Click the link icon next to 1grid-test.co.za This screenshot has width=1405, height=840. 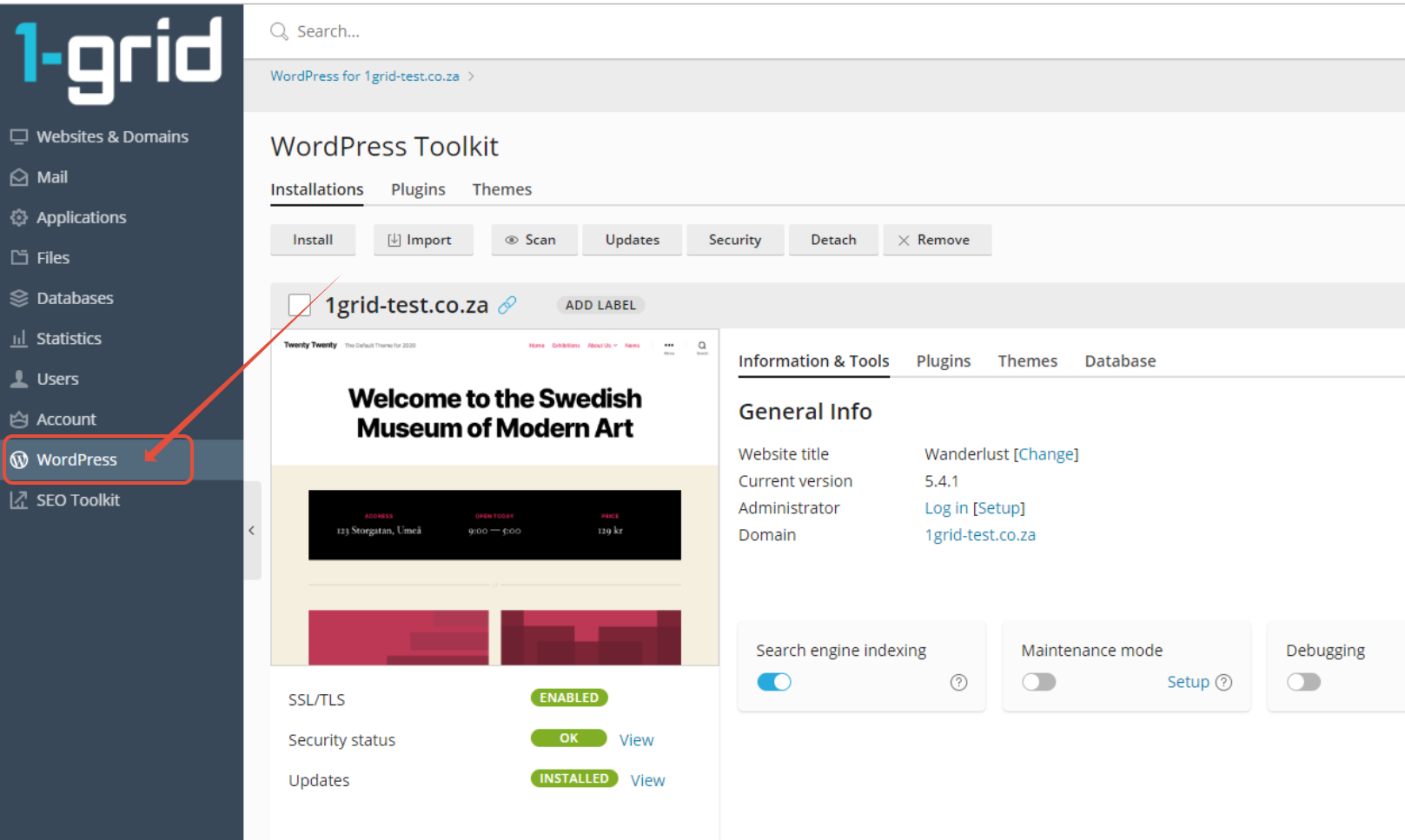[507, 305]
